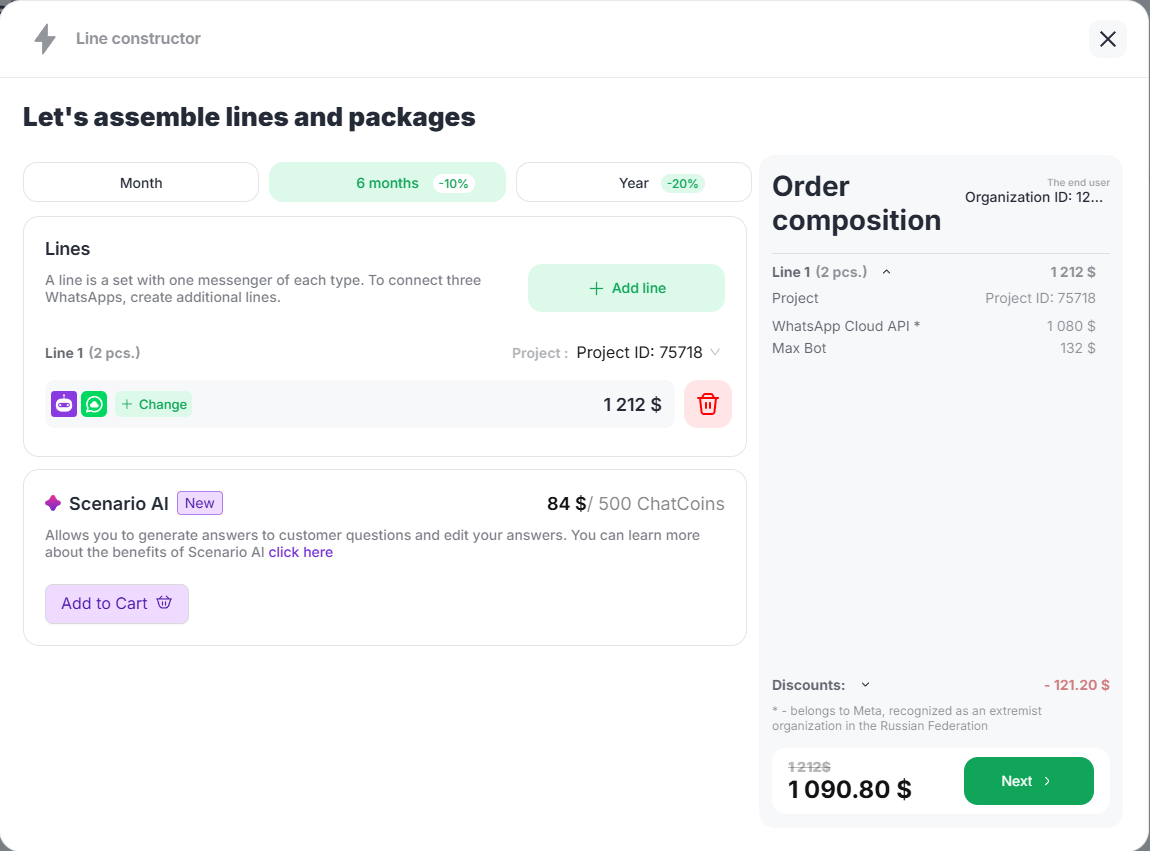Viewport: 1150px width, 851px height.
Task: Select the Month billing period
Action: (141, 183)
